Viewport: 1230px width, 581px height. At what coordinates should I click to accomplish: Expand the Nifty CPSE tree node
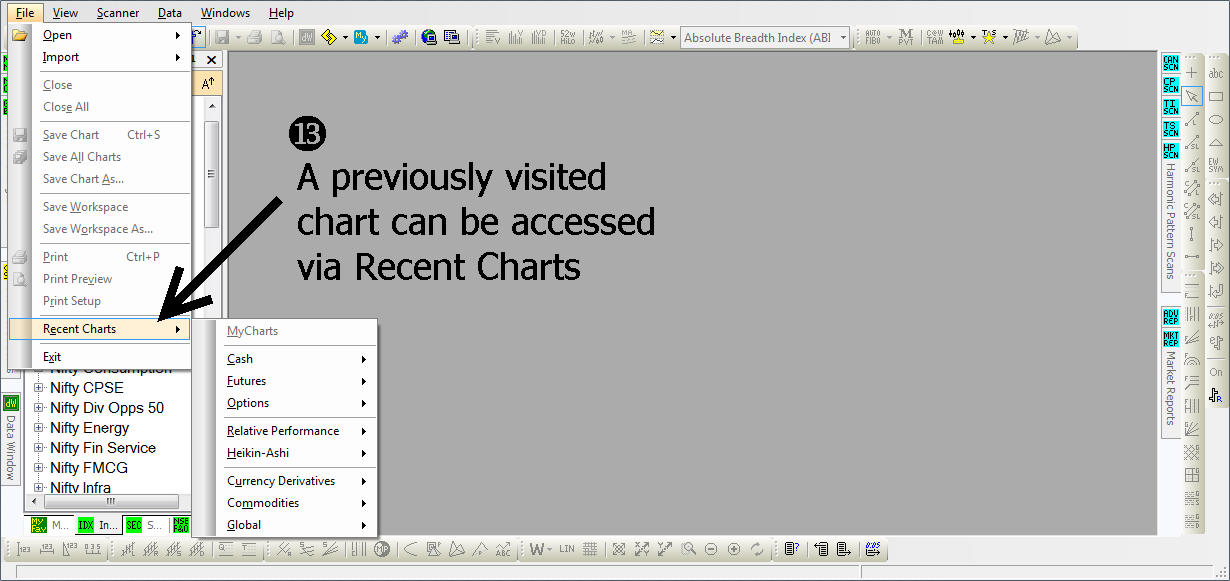pyautogui.click(x=39, y=388)
